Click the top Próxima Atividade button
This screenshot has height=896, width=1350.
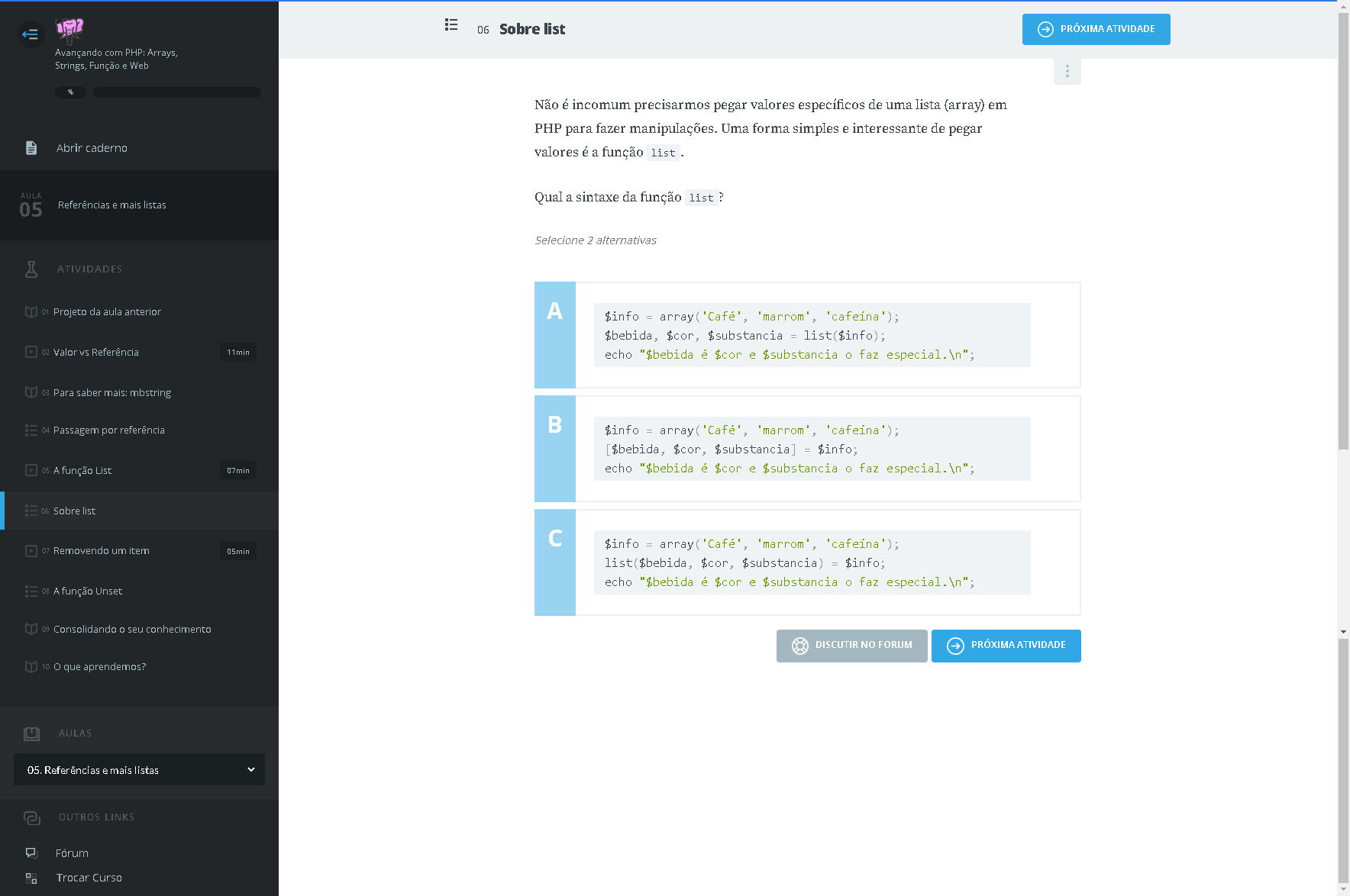(x=1096, y=29)
